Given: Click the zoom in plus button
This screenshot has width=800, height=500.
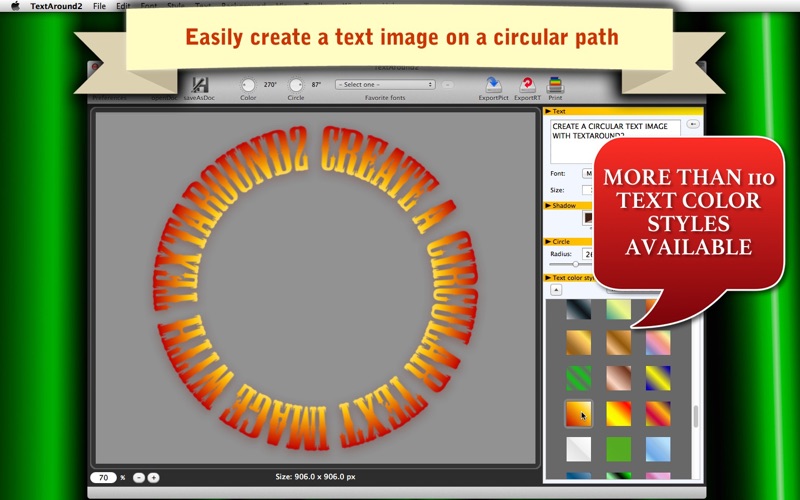Looking at the screenshot, I should coord(153,478).
